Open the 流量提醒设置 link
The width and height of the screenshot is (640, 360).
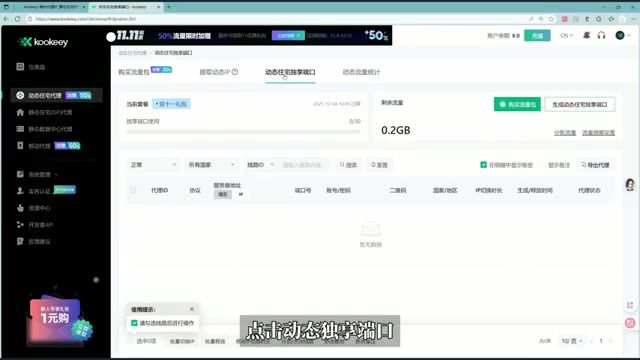click(598, 133)
